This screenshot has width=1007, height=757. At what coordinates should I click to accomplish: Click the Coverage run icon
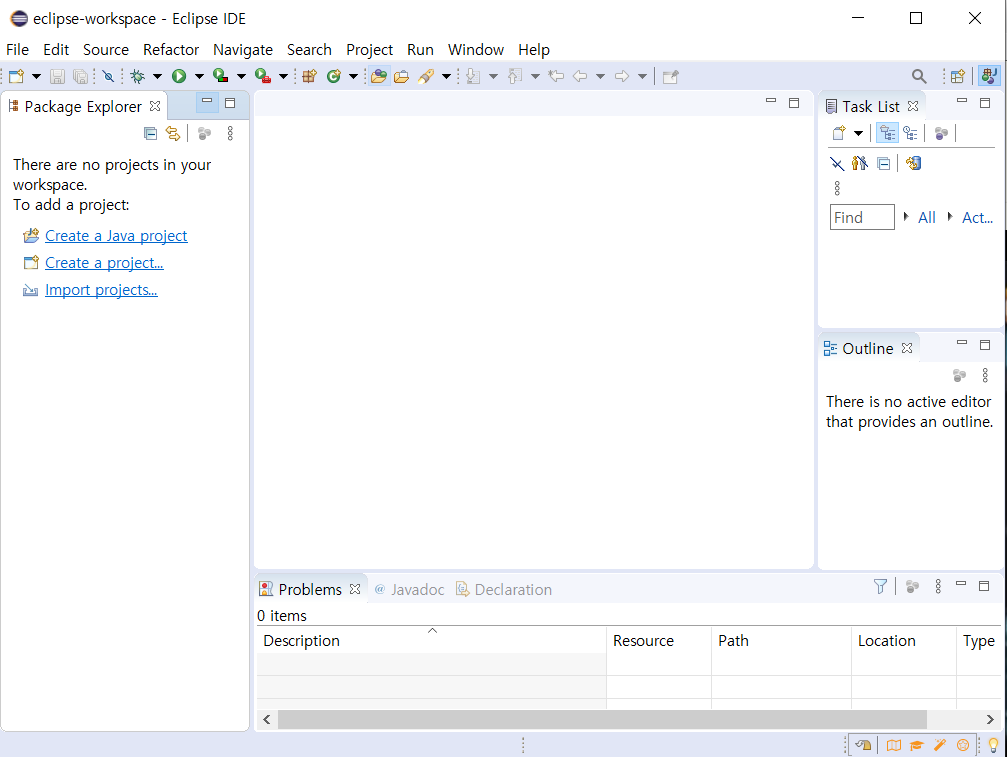(x=221, y=76)
